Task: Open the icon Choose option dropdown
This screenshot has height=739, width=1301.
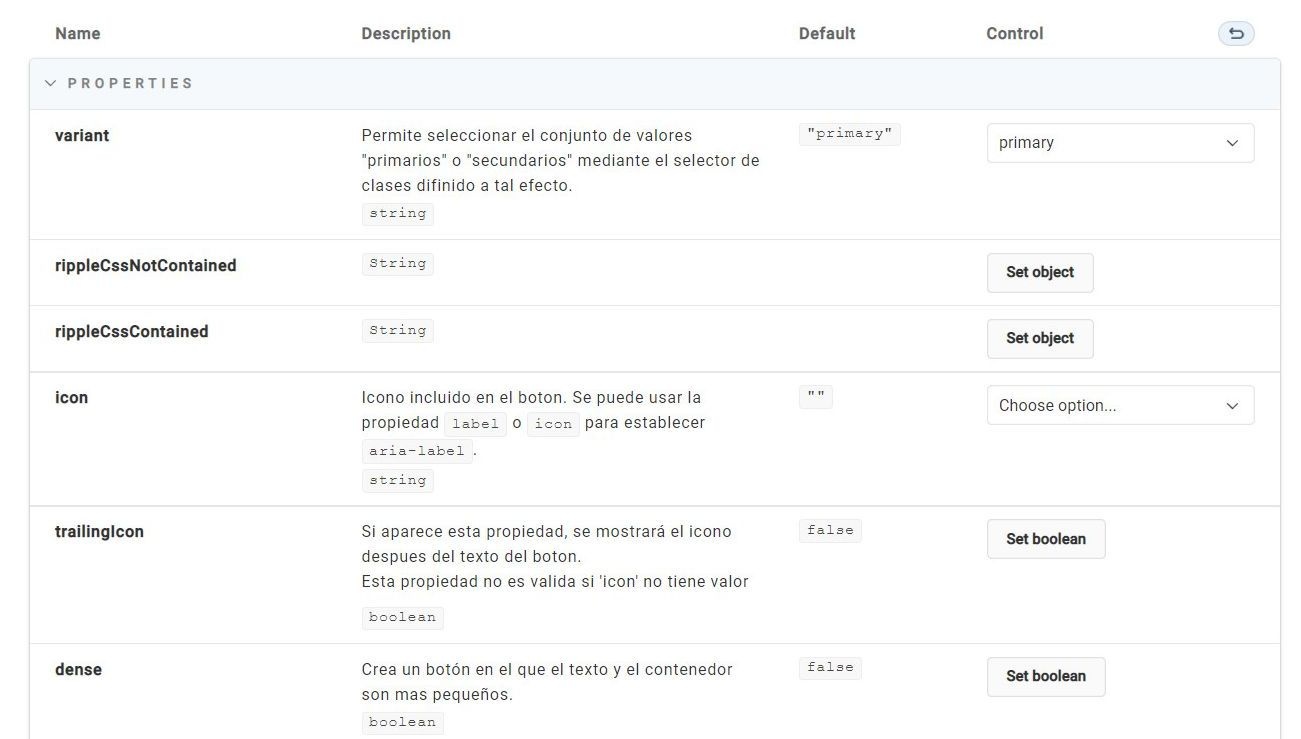Action: 1120,406
